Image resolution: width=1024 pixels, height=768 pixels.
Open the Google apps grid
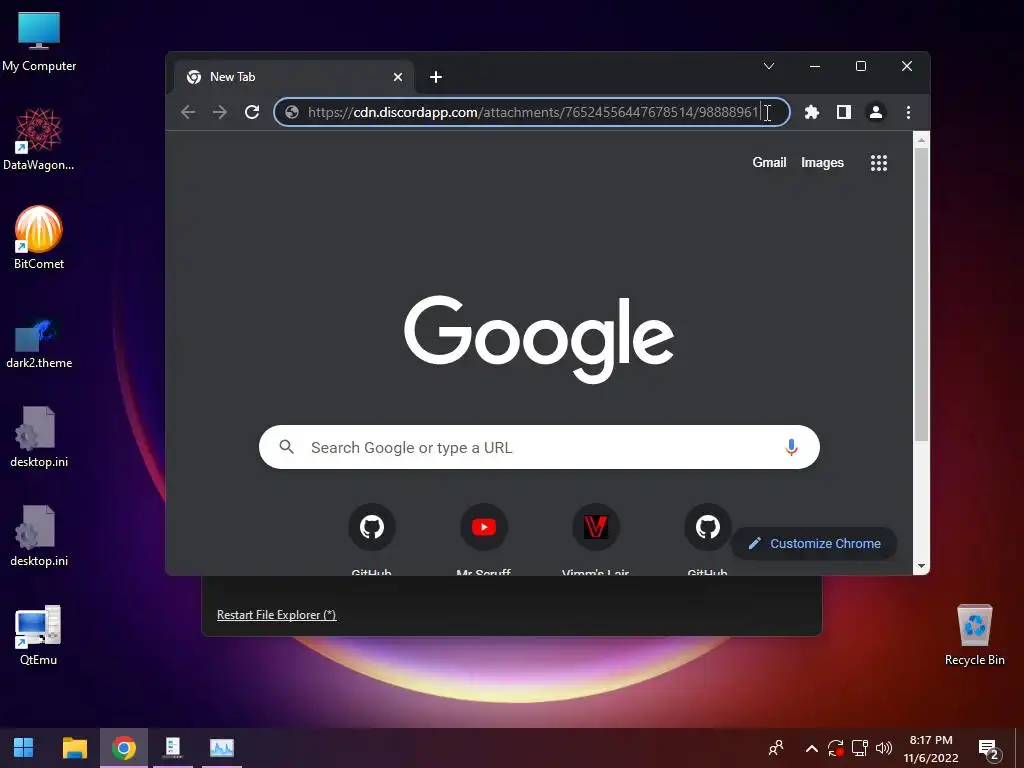879,163
